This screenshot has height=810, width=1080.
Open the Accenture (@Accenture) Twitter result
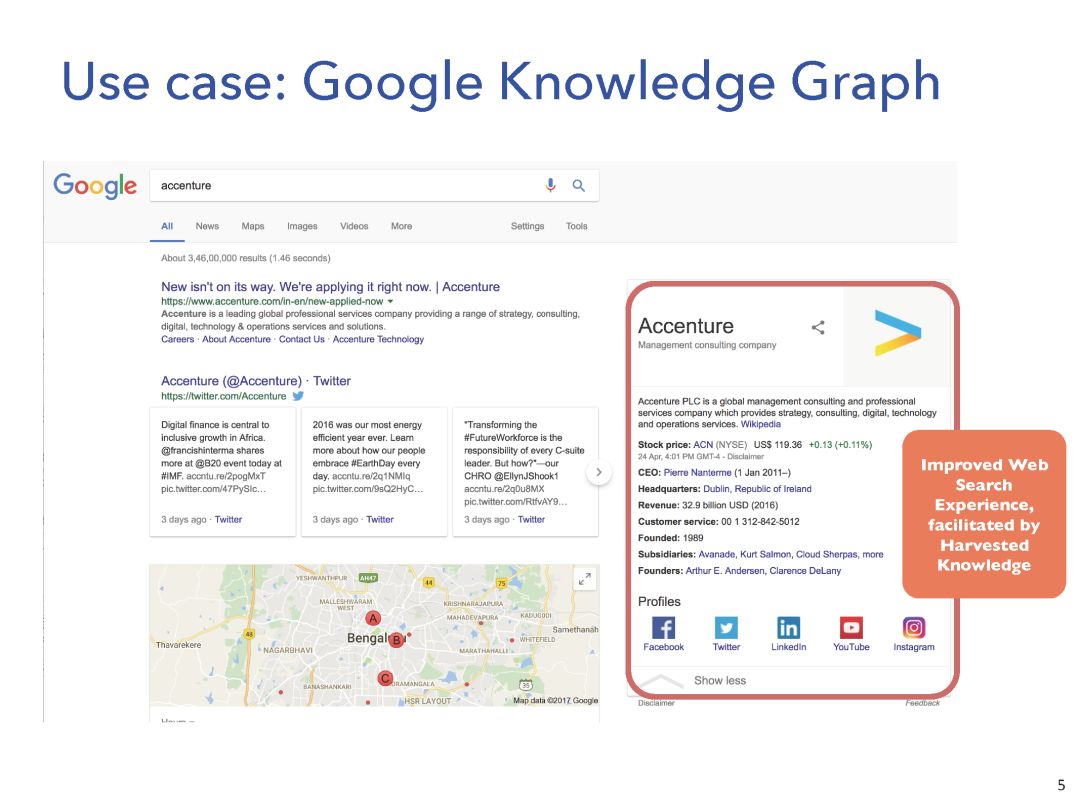256,381
